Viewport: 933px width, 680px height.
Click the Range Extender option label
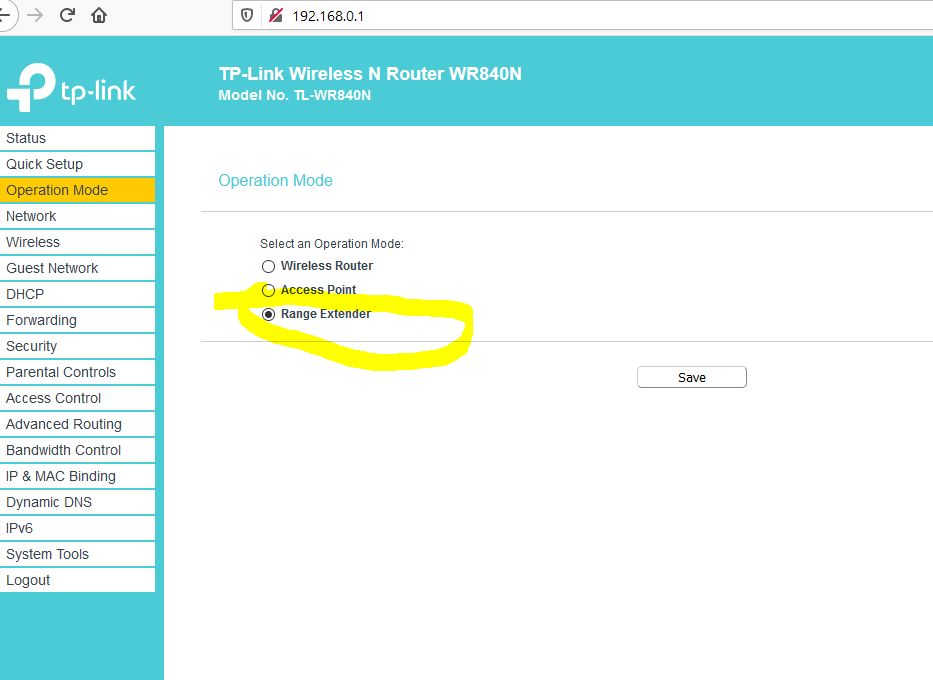(325, 314)
